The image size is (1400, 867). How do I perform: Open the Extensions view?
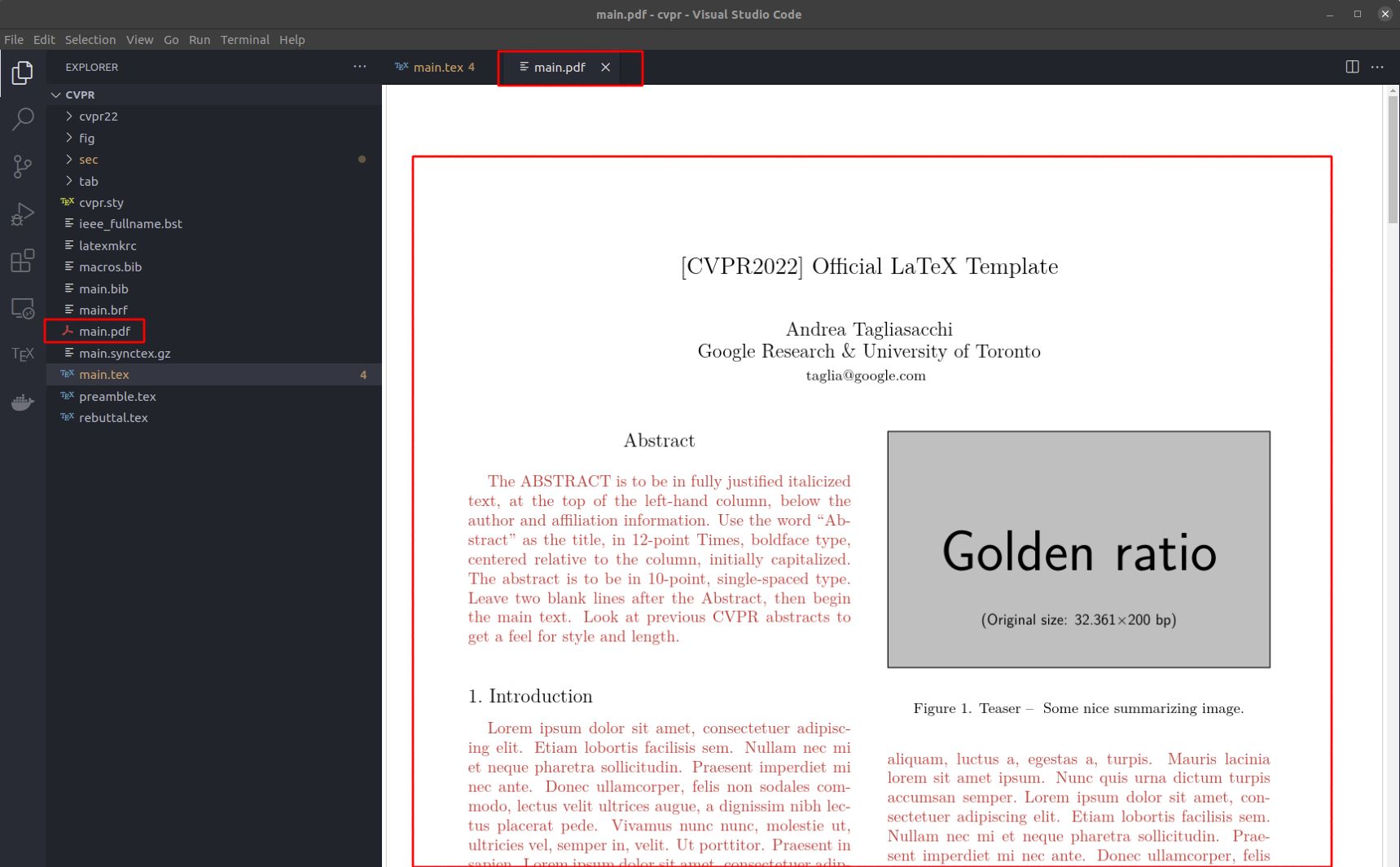22,261
